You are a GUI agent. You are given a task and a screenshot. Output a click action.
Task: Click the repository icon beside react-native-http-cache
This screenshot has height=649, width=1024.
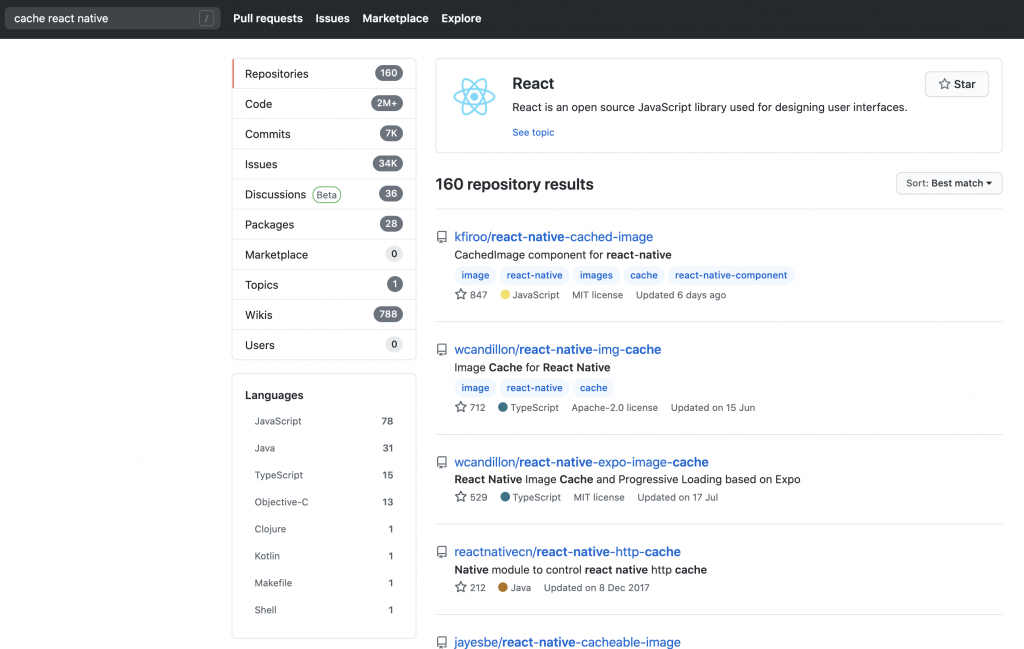pyautogui.click(x=441, y=552)
